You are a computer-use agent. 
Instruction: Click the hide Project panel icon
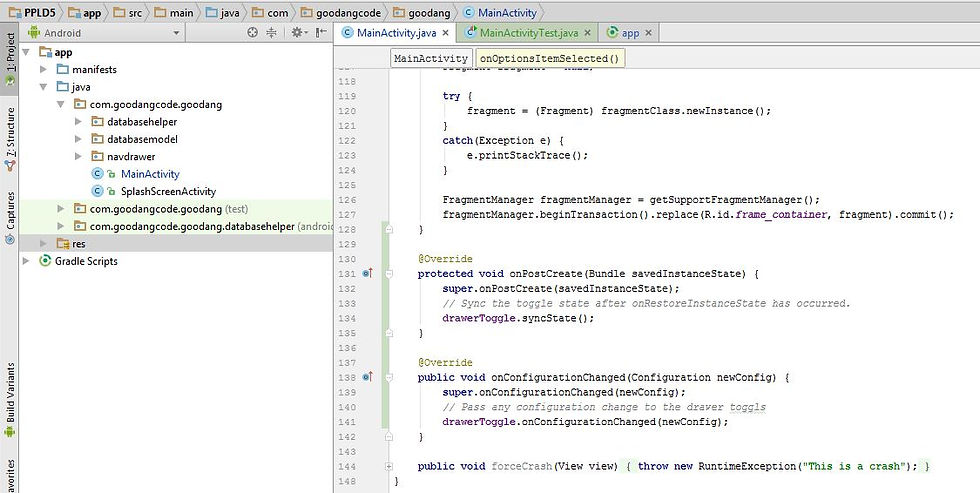(x=321, y=32)
